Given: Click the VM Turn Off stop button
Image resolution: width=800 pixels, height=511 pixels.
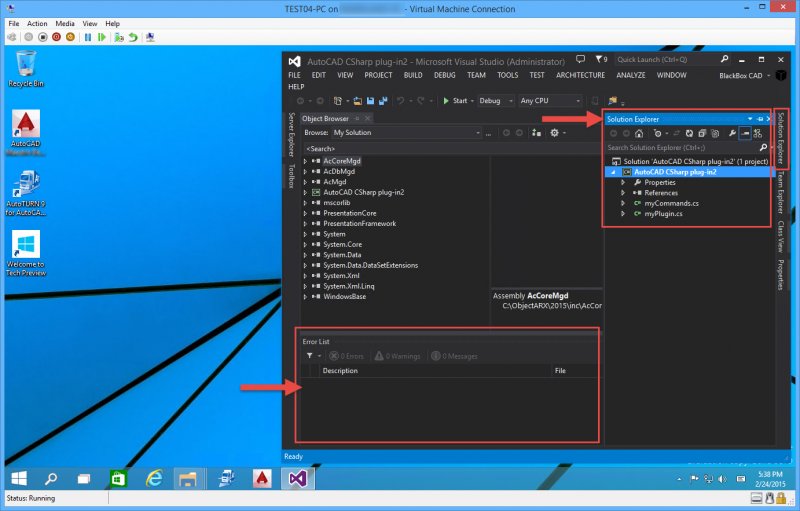Looking at the screenshot, I should pyautogui.click(x=43, y=37).
